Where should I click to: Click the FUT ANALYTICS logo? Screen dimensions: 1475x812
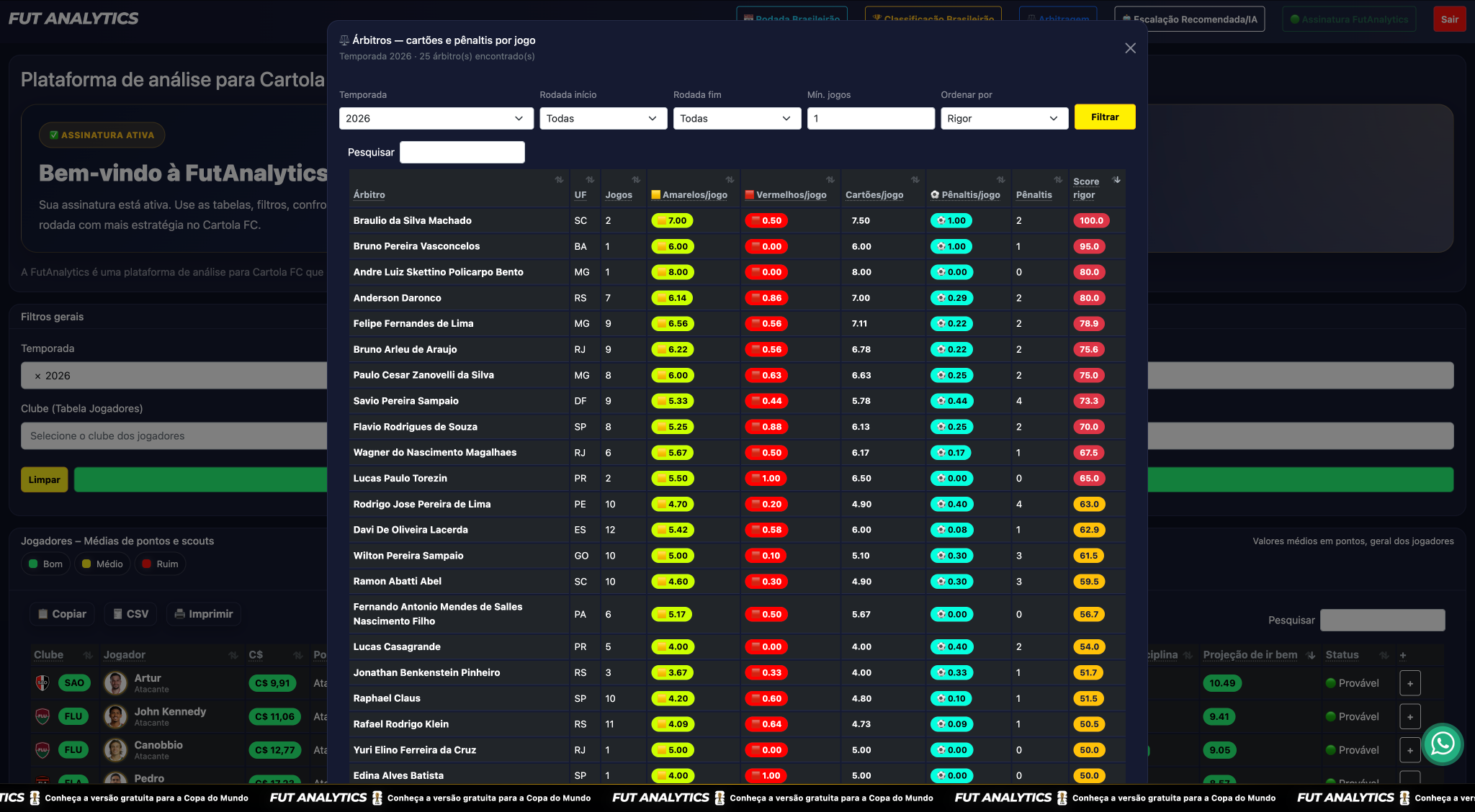tap(73, 19)
